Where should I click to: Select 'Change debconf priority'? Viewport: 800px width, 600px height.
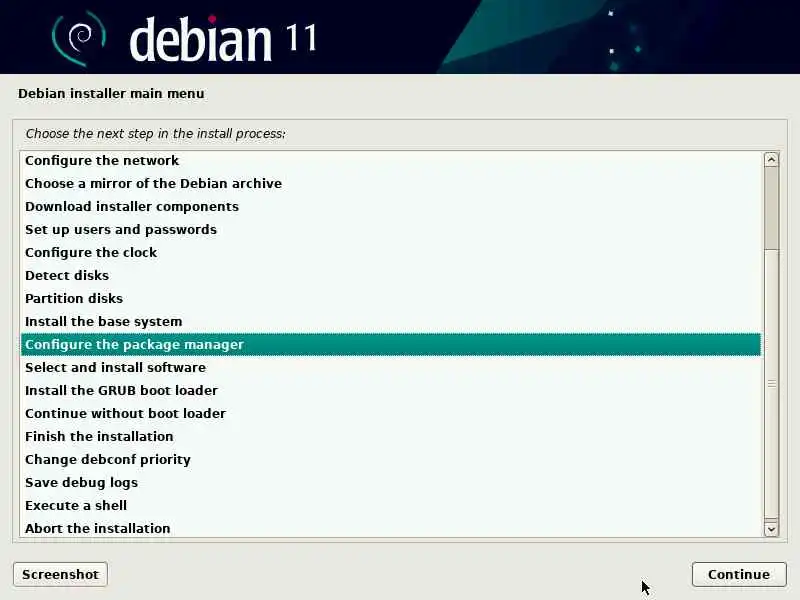(x=391, y=459)
